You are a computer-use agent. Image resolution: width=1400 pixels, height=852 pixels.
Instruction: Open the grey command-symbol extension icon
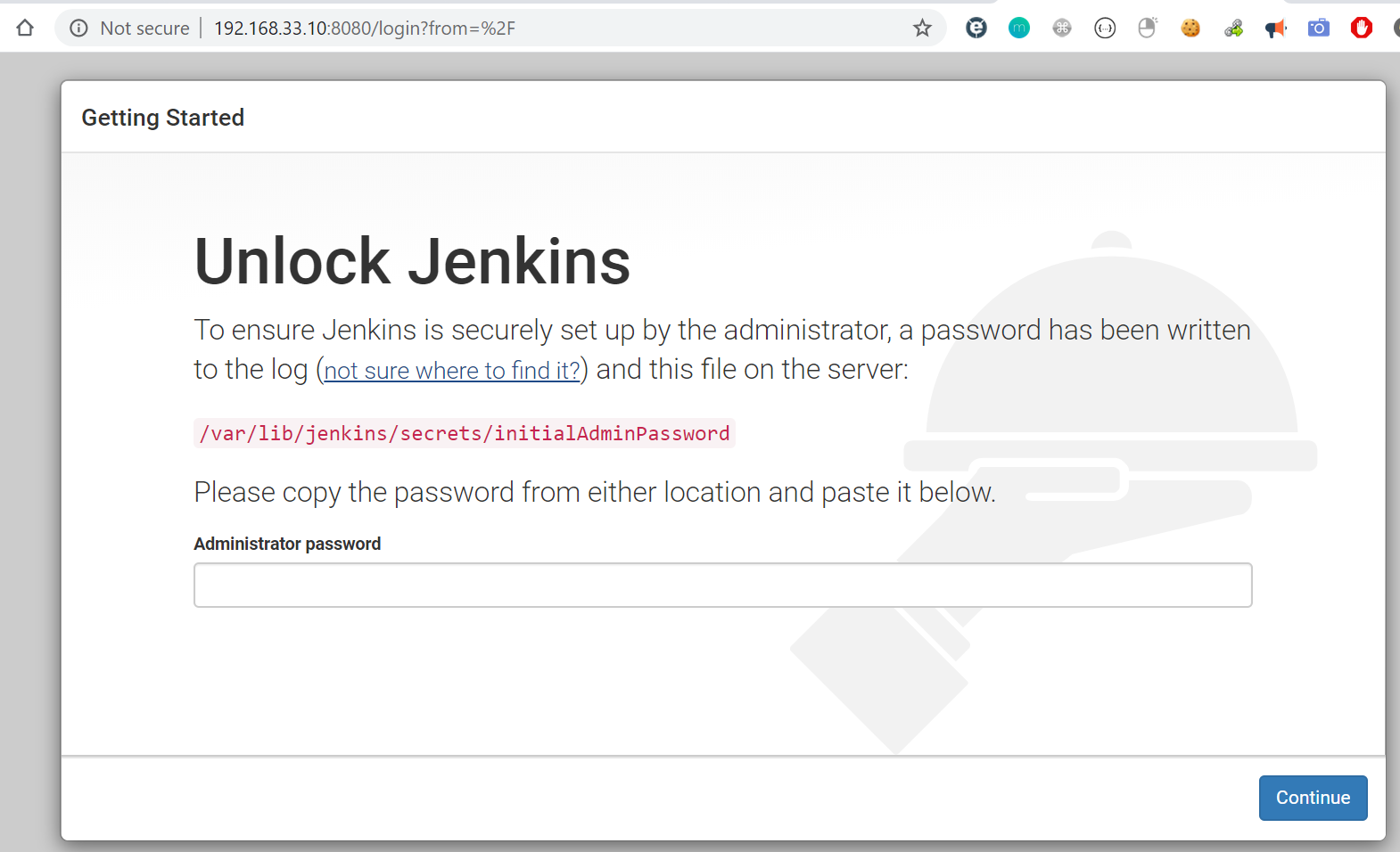click(x=1062, y=29)
